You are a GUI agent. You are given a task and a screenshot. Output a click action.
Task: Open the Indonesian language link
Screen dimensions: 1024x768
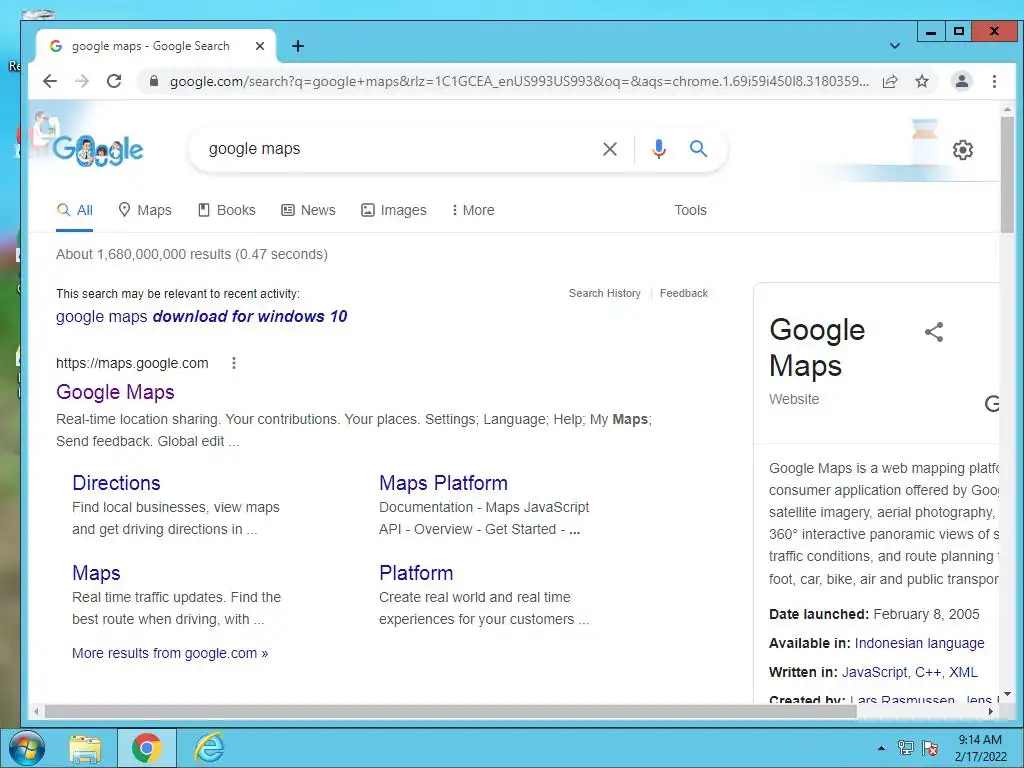pyautogui.click(x=920, y=643)
